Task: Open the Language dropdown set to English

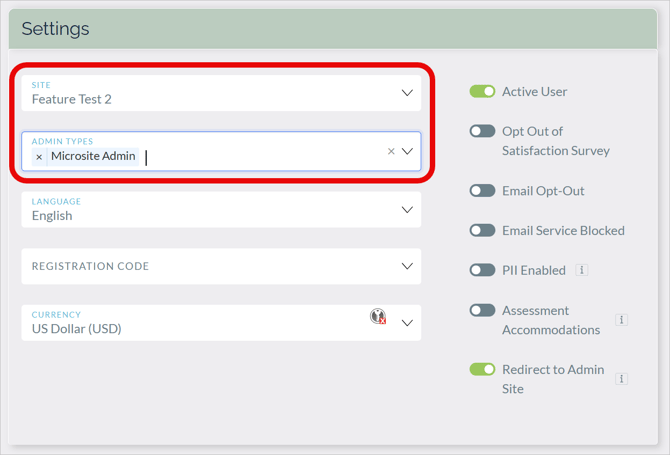Action: click(x=407, y=210)
